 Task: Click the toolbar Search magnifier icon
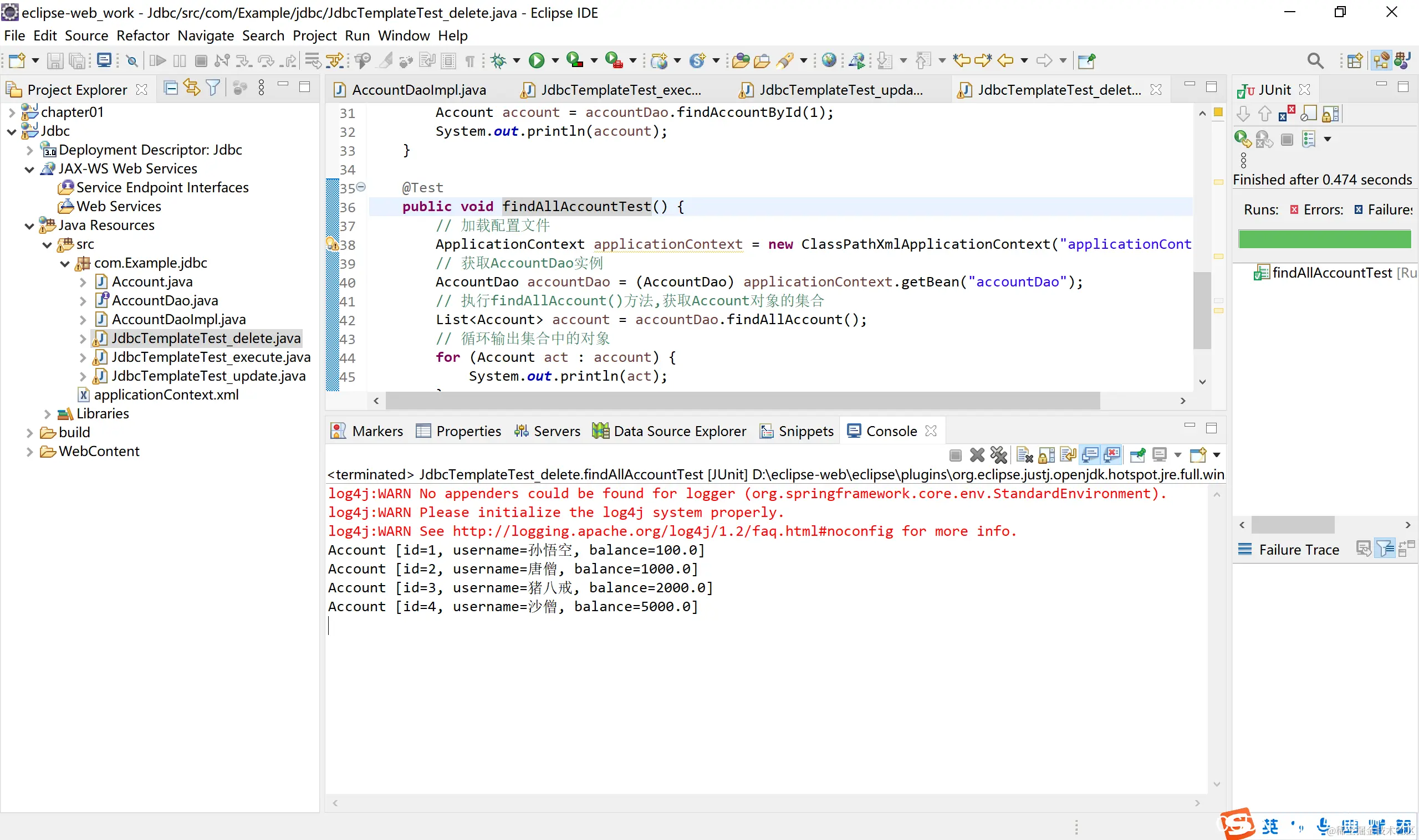pyautogui.click(x=1315, y=60)
